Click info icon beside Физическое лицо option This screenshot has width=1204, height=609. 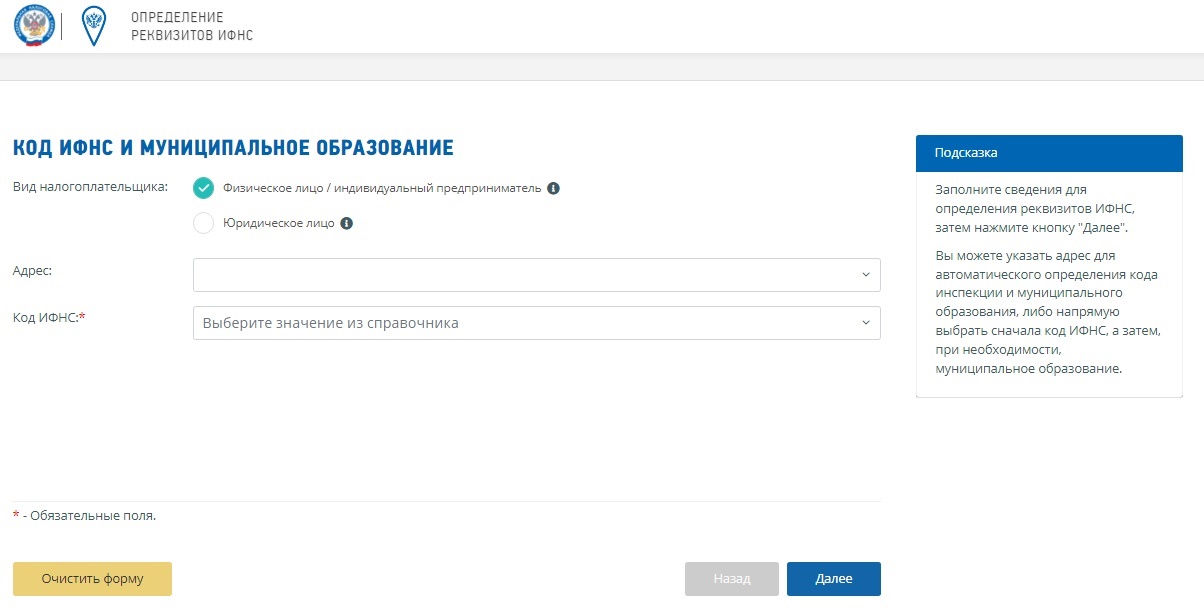pos(553,188)
